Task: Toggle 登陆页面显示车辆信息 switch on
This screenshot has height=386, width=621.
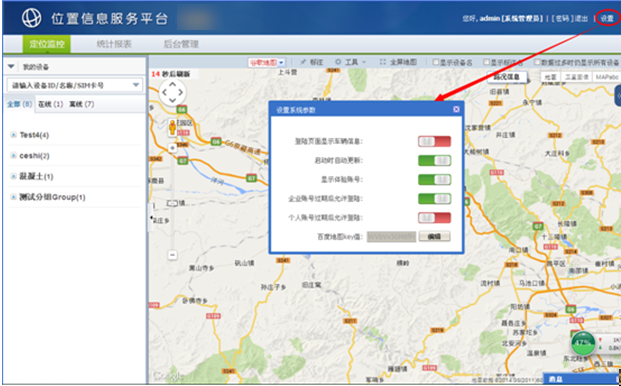Action: [434, 141]
